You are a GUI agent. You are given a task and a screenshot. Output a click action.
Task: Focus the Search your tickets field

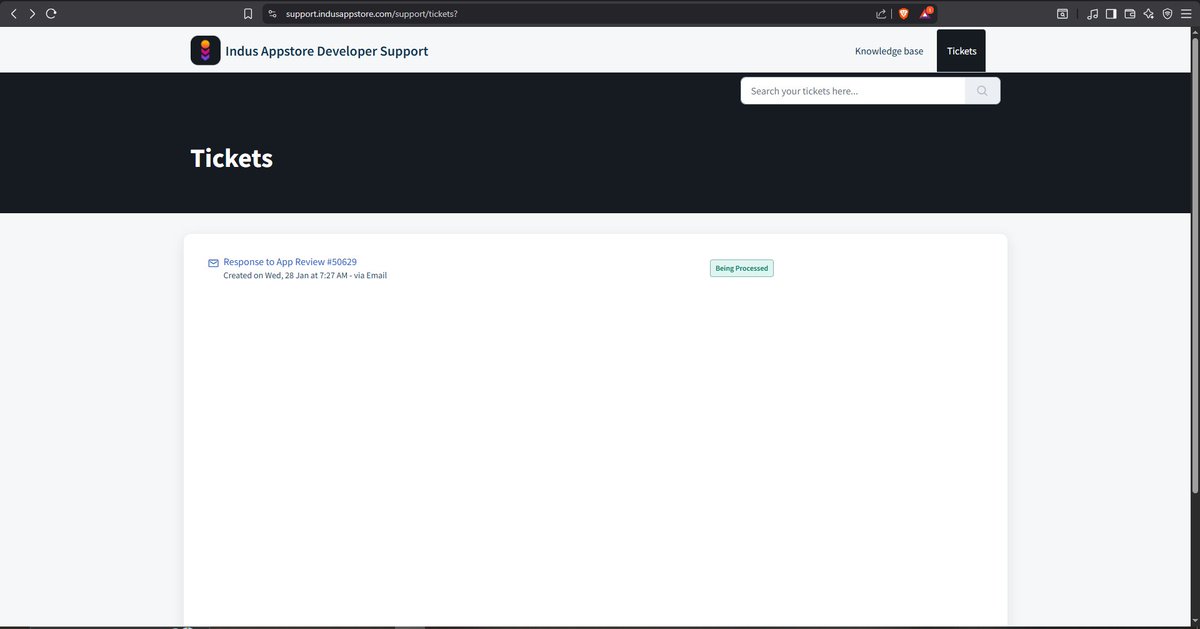(x=853, y=91)
